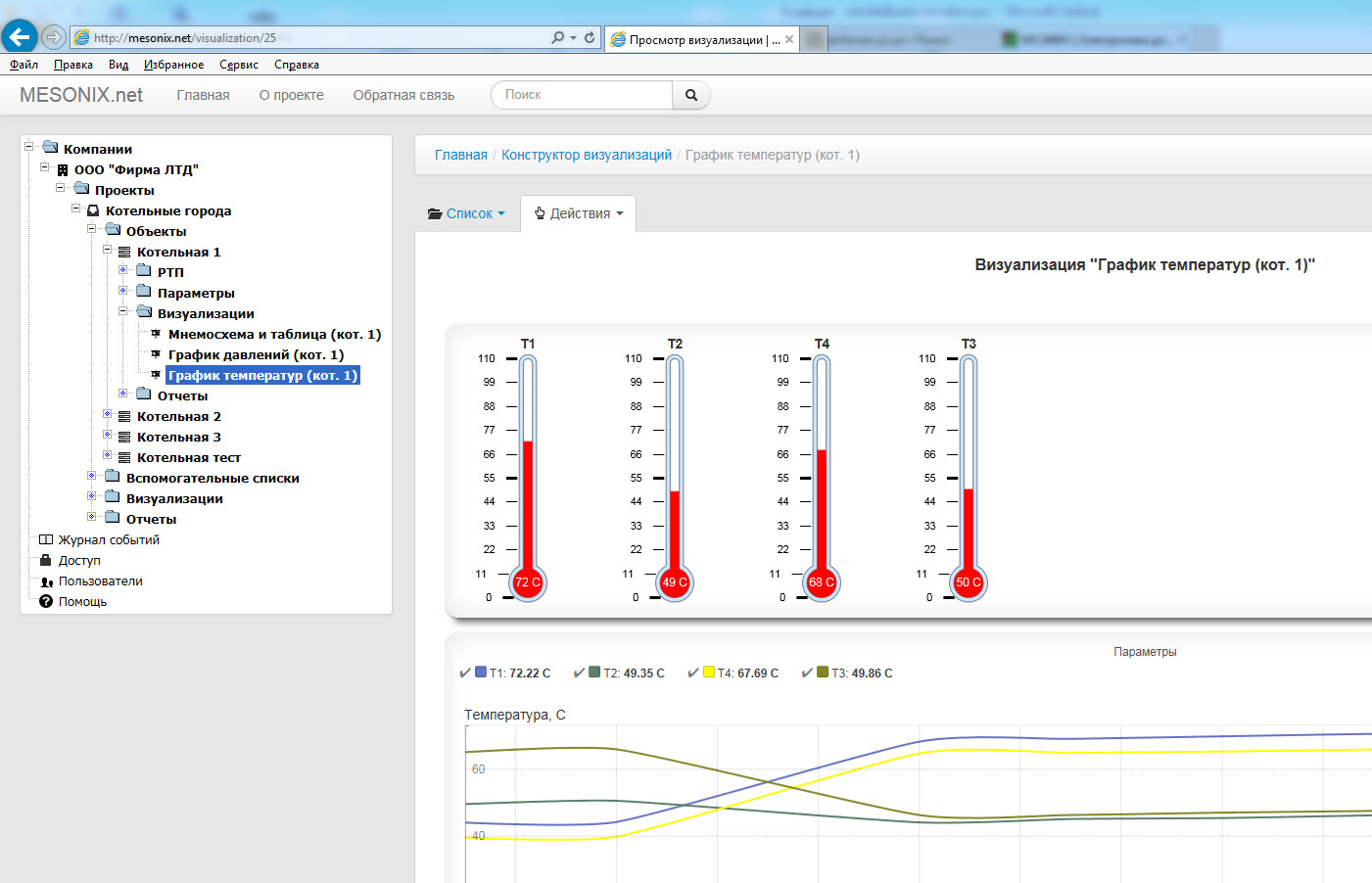Open the Список dropdown
This screenshot has height=883, width=1372.
tap(466, 213)
